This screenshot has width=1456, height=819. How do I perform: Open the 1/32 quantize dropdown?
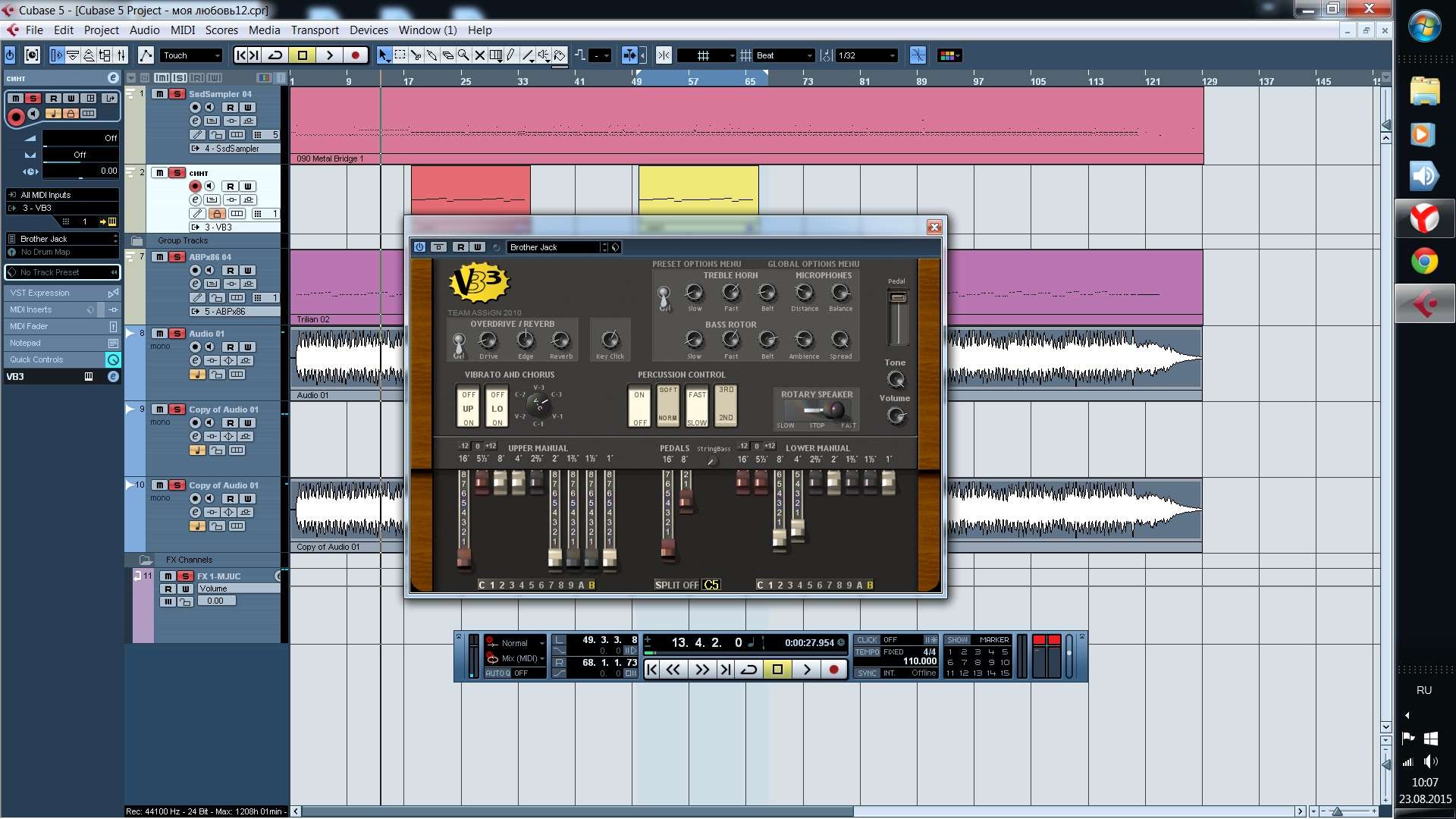[x=867, y=55]
